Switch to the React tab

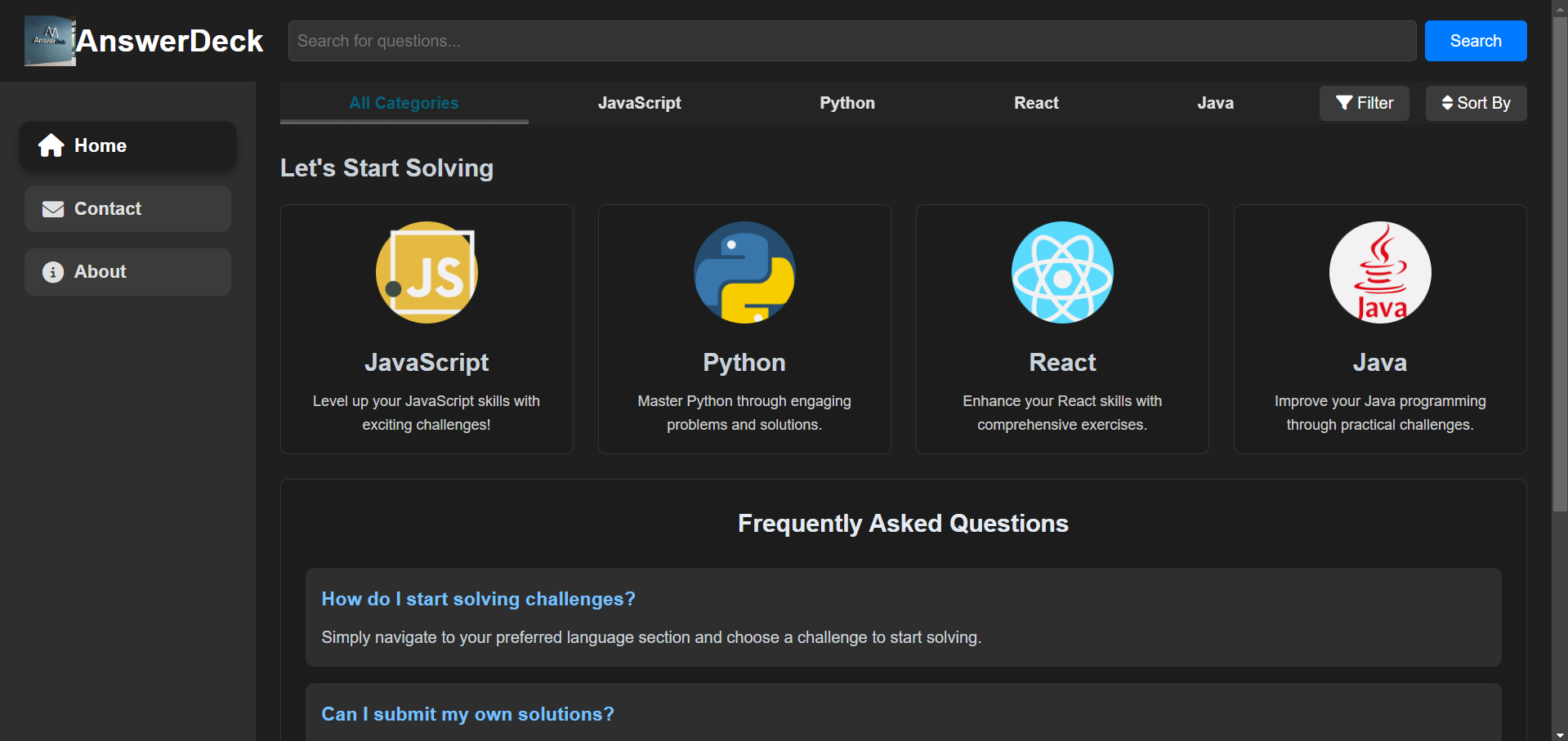point(1036,103)
